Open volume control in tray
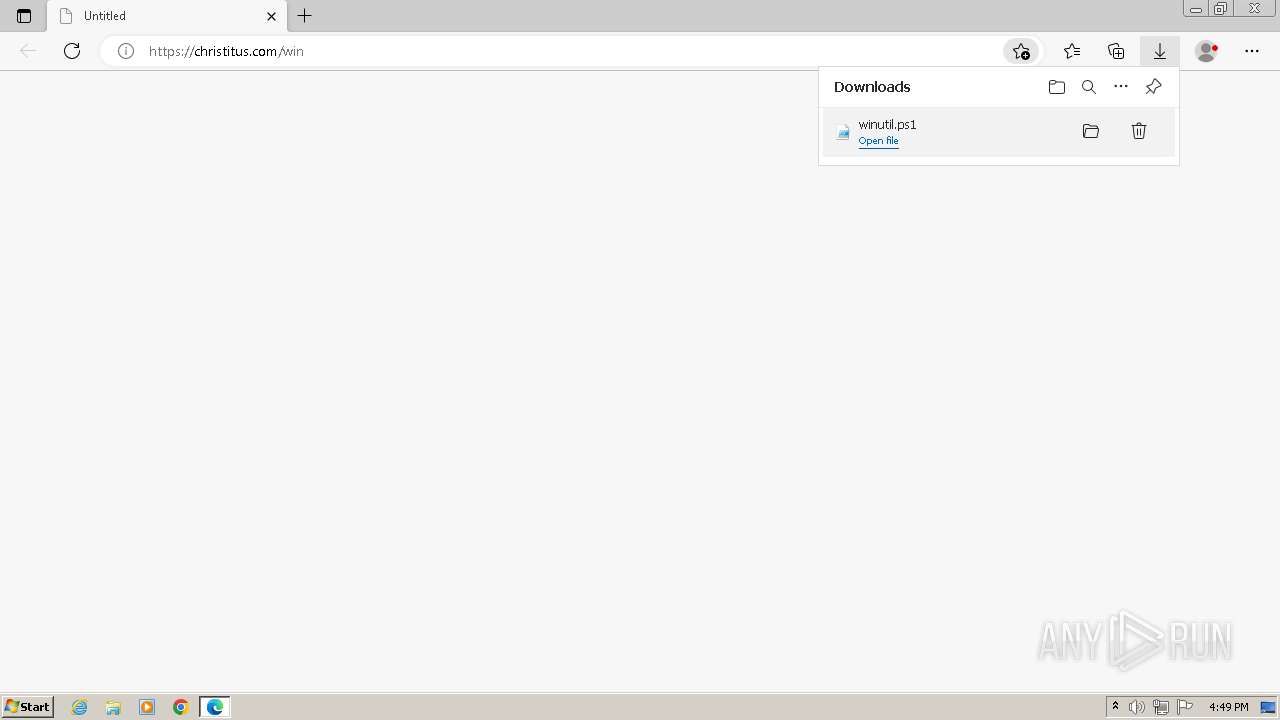Viewport: 1280px width, 720px height. (1137, 707)
